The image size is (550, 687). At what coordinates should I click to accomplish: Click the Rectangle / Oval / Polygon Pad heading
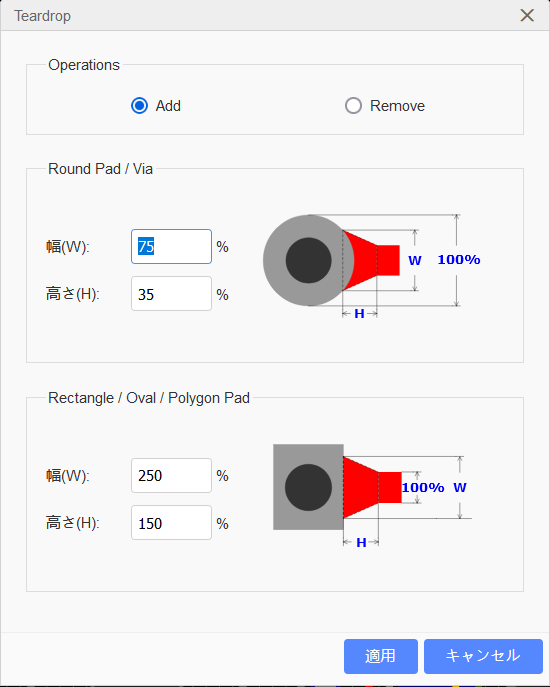(x=149, y=398)
